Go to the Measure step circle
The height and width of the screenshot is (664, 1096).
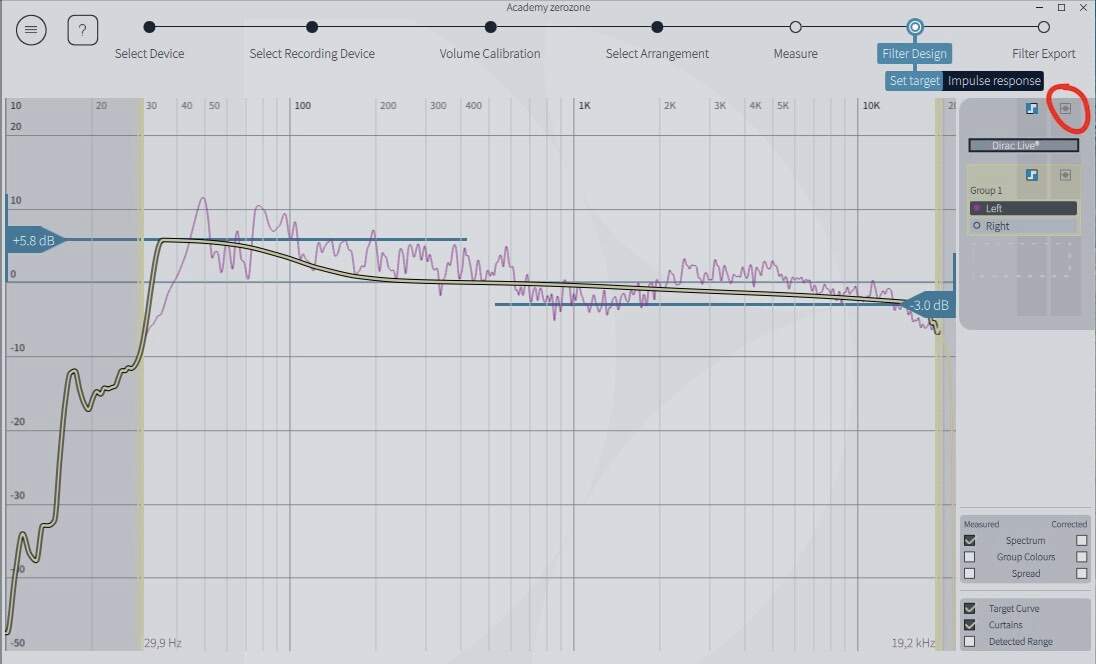click(x=795, y=27)
